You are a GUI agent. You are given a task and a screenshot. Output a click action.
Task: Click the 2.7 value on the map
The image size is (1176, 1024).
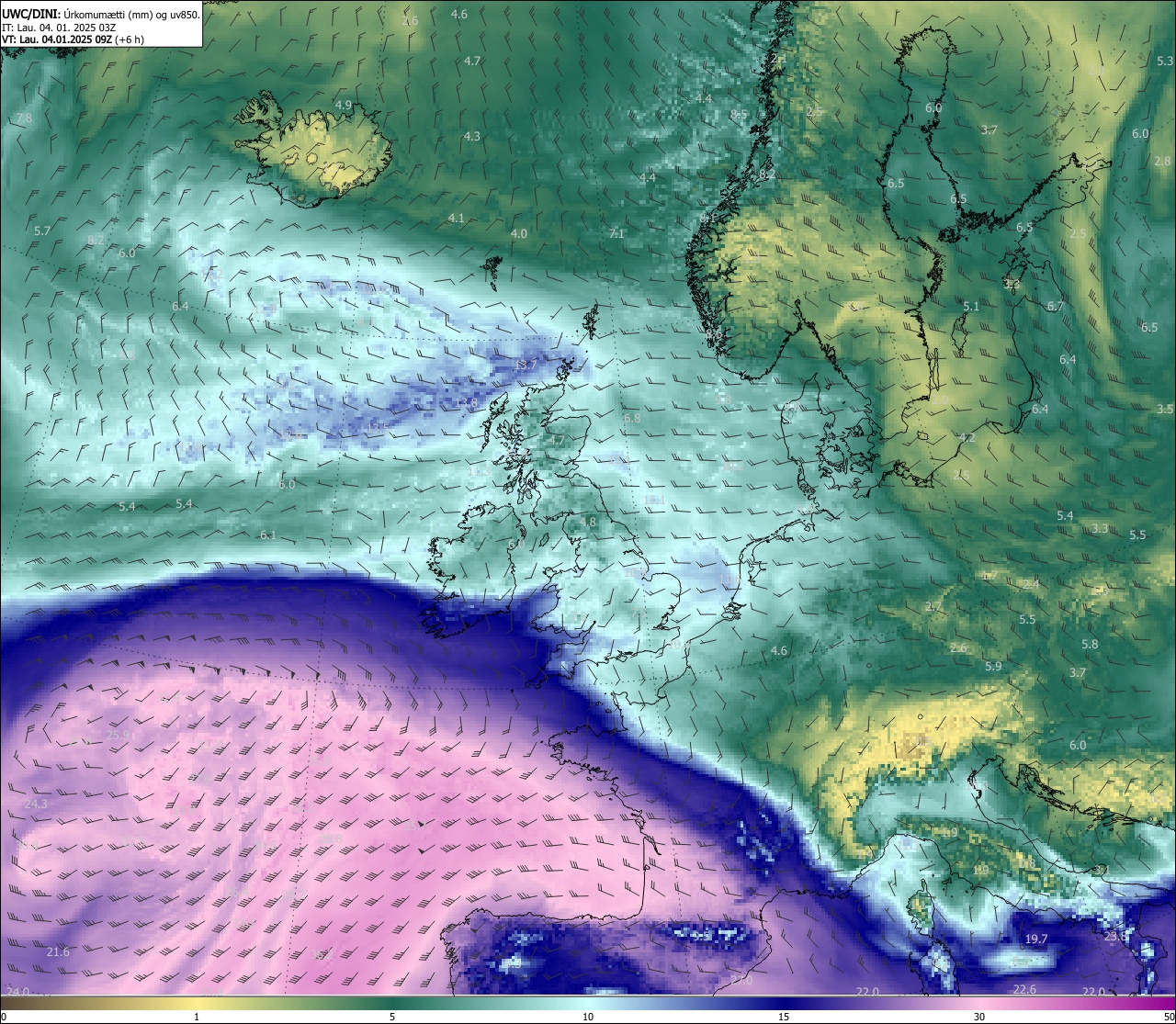[933, 606]
